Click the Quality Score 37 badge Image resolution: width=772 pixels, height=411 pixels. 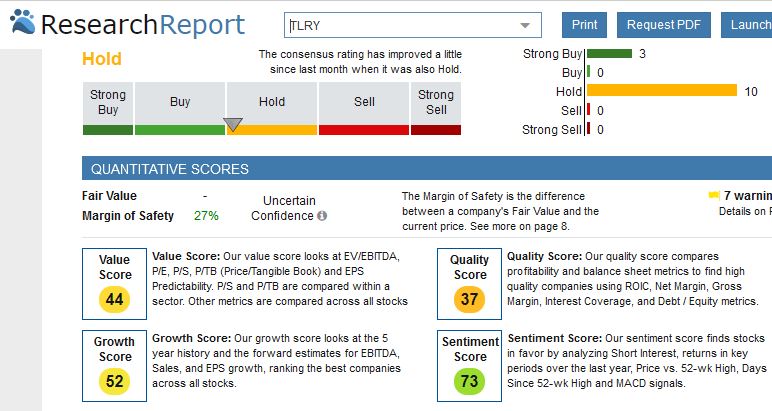469,298
